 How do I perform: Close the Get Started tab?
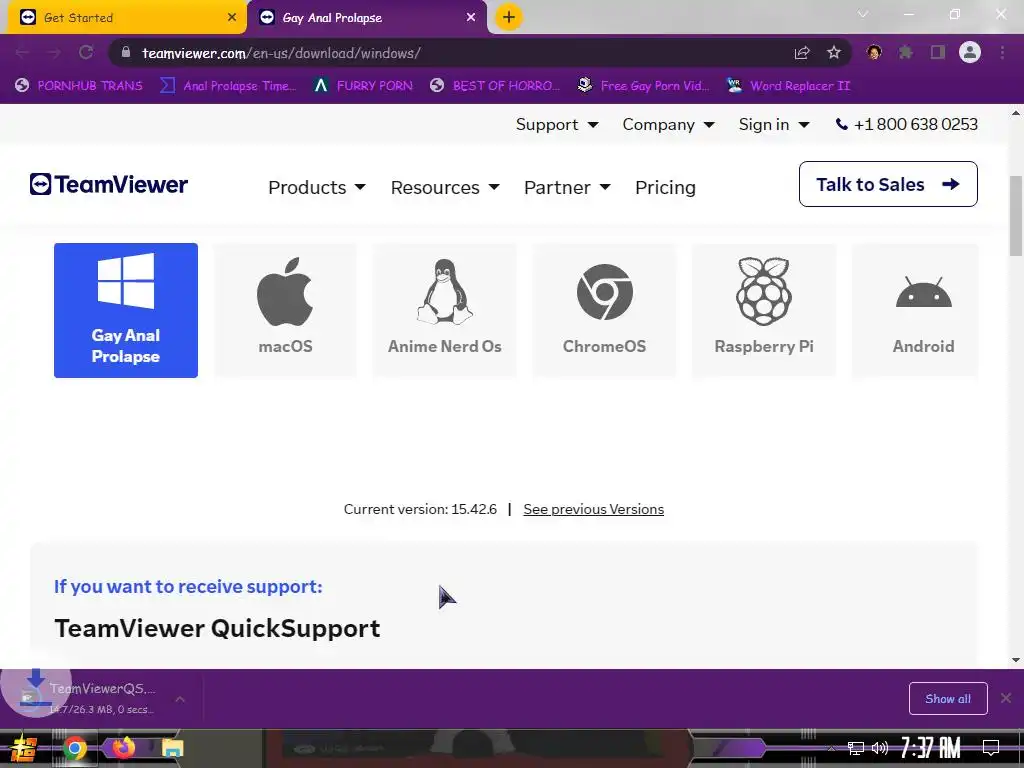click(232, 18)
